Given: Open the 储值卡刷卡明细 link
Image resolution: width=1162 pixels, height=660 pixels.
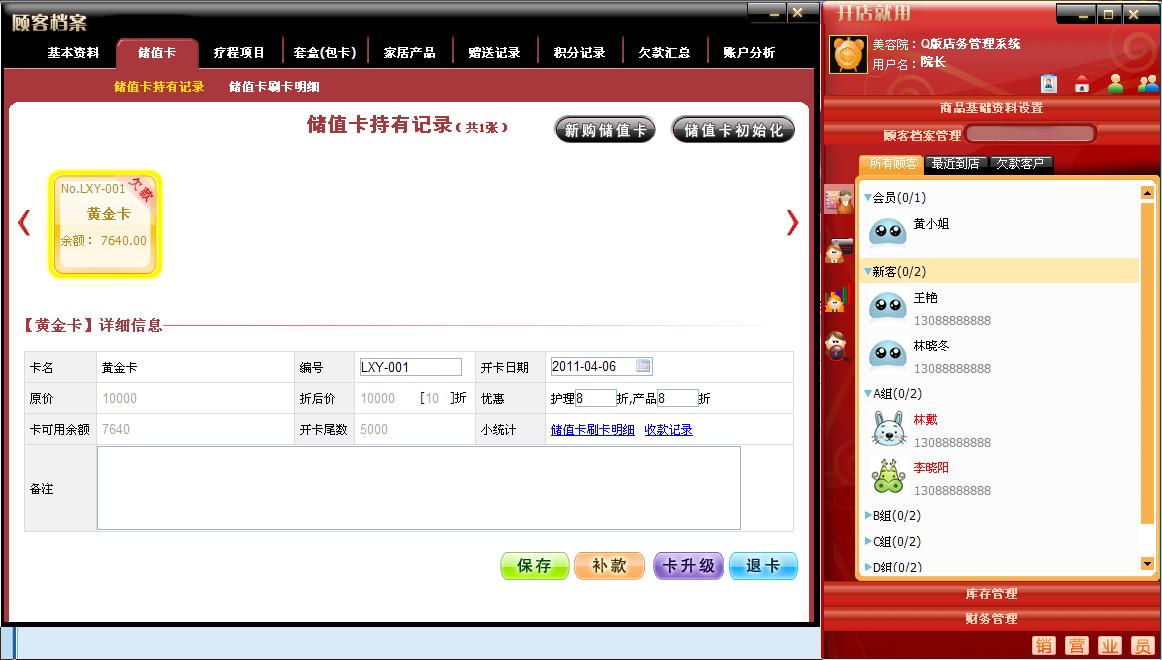Looking at the screenshot, I should [x=592, y=430].
